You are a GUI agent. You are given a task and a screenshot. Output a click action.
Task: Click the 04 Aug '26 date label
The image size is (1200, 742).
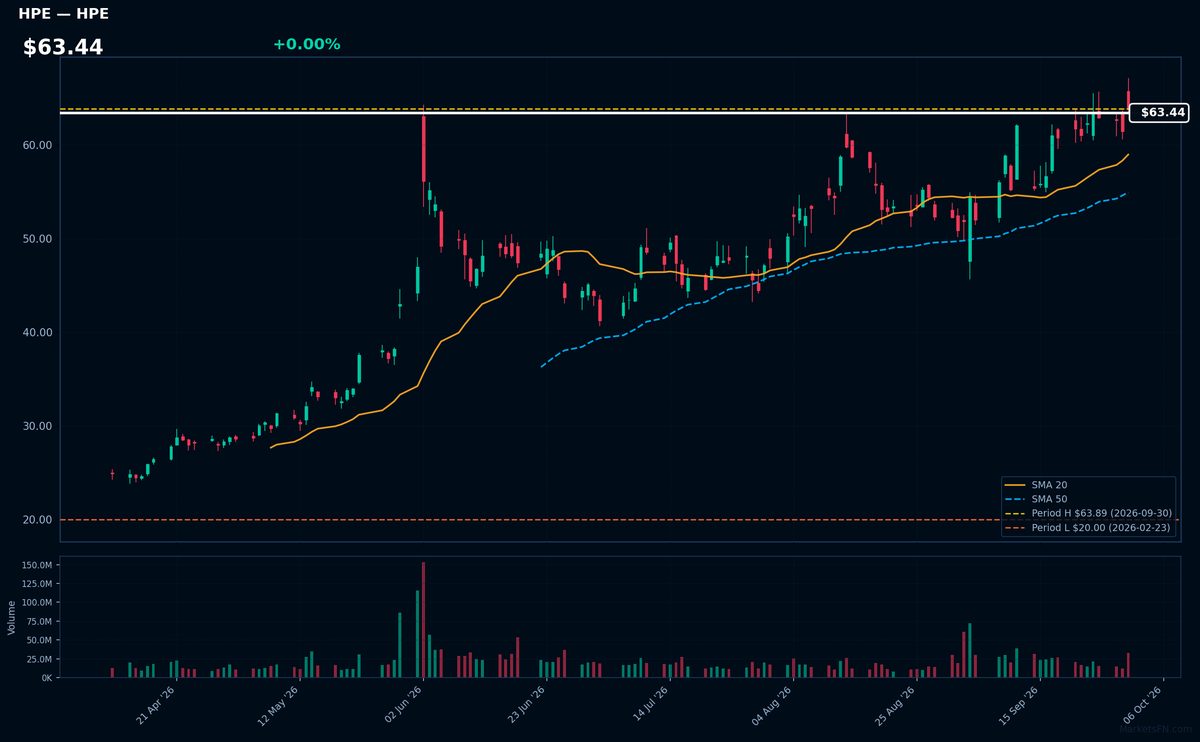pyautogui.click(x=771, y=705)
